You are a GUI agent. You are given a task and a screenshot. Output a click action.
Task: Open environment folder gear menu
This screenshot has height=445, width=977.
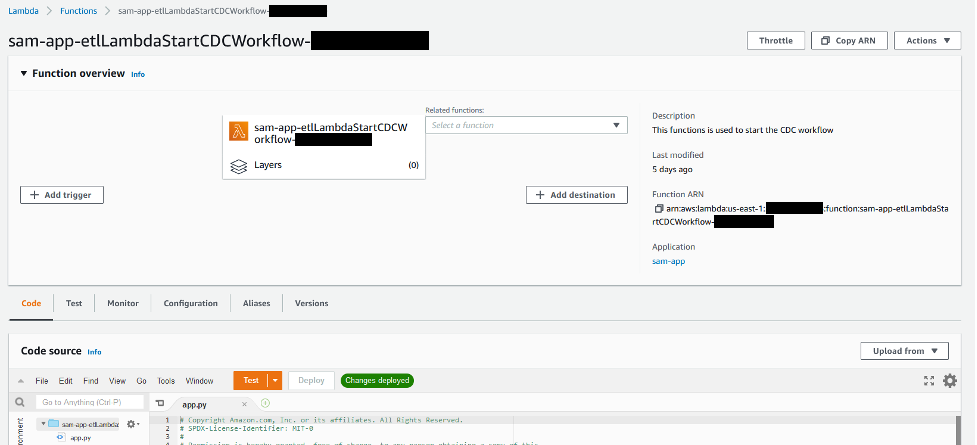(133, 424)
